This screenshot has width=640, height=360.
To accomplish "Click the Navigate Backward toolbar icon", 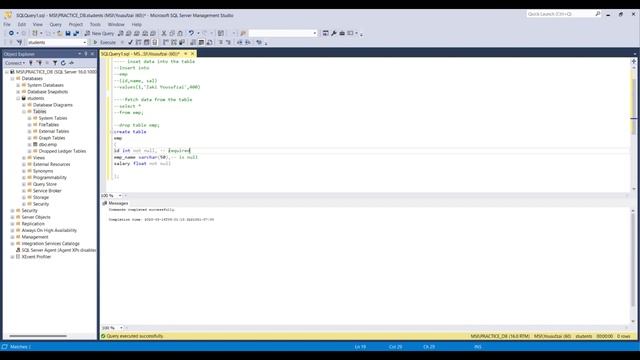I will (11, 33).
